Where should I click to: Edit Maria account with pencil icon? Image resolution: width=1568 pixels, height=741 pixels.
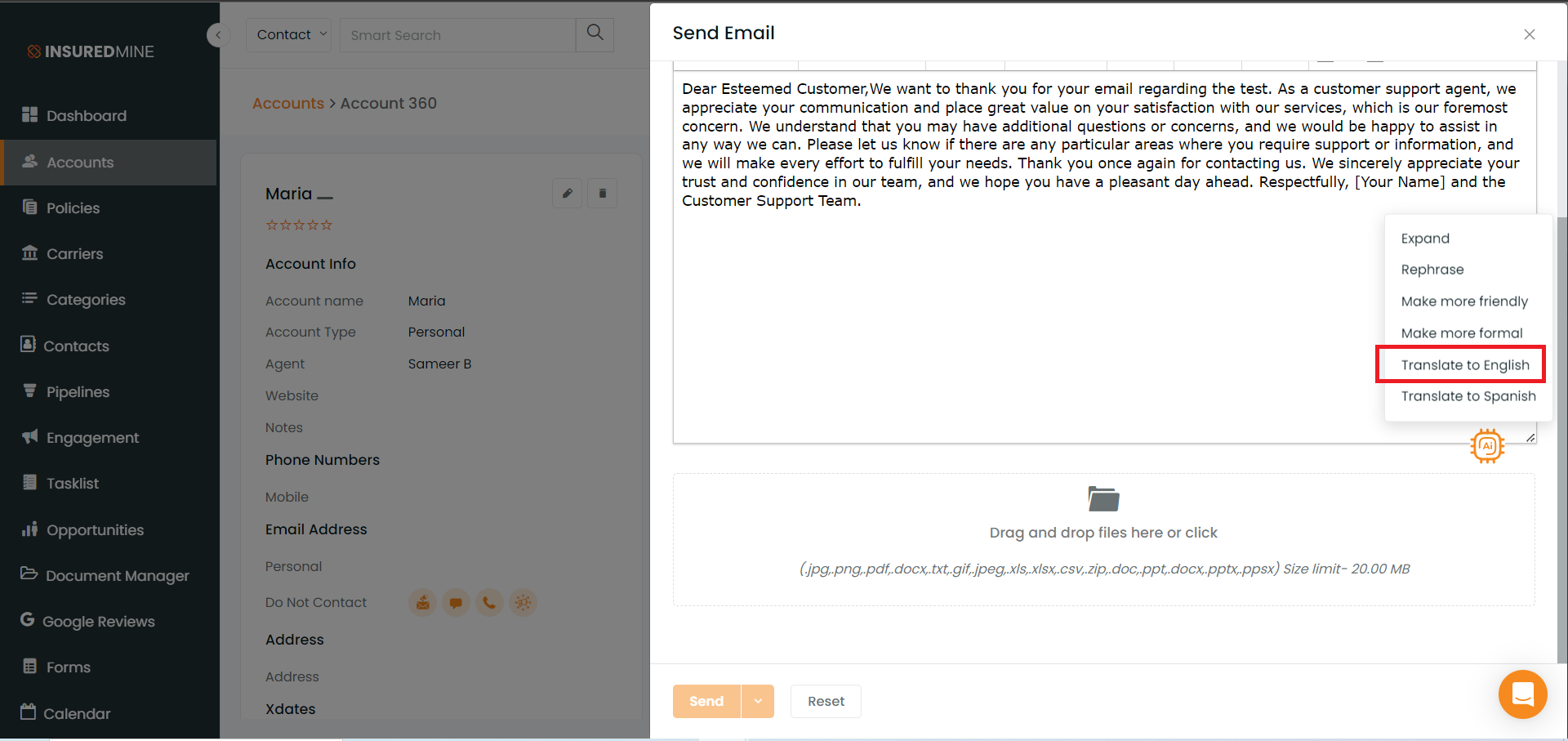567,194
